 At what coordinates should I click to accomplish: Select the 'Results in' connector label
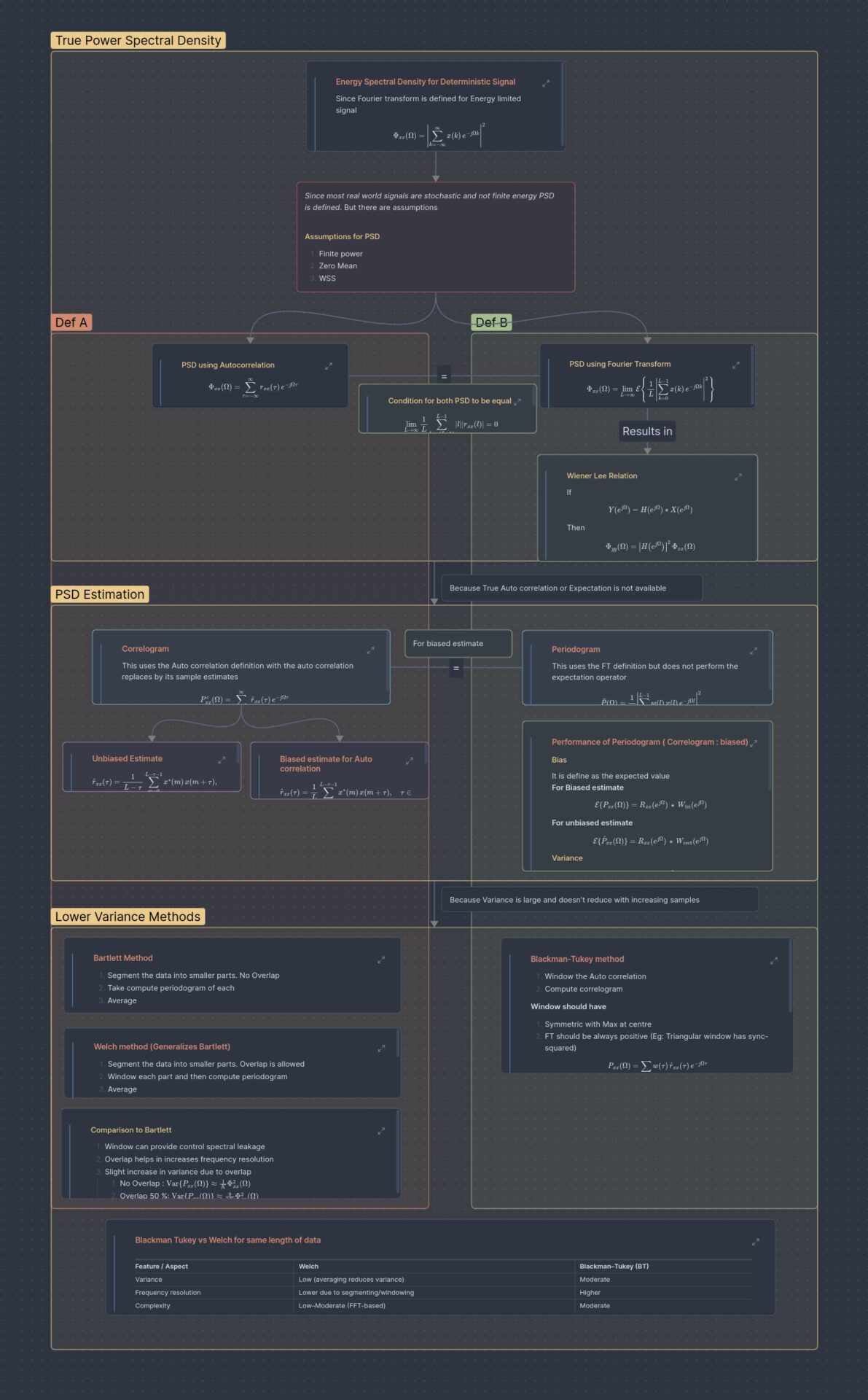pos(647,431)
